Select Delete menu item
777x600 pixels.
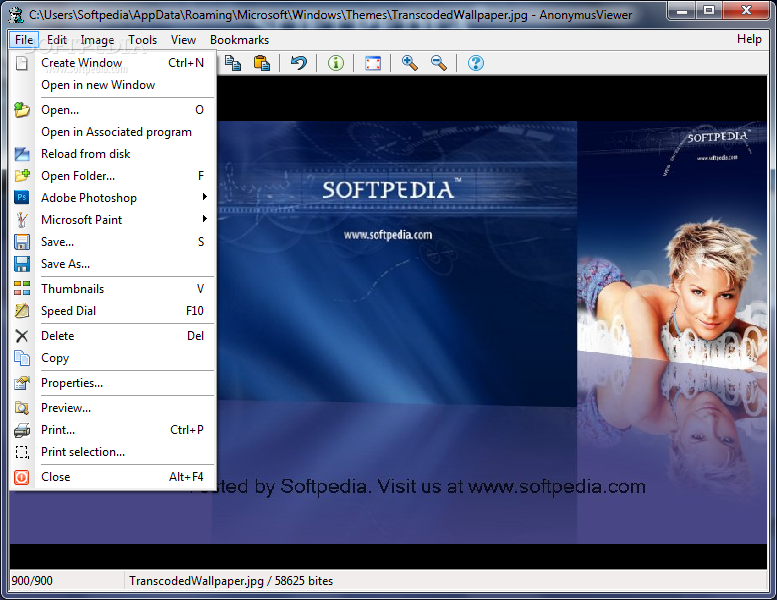[113, 335]
